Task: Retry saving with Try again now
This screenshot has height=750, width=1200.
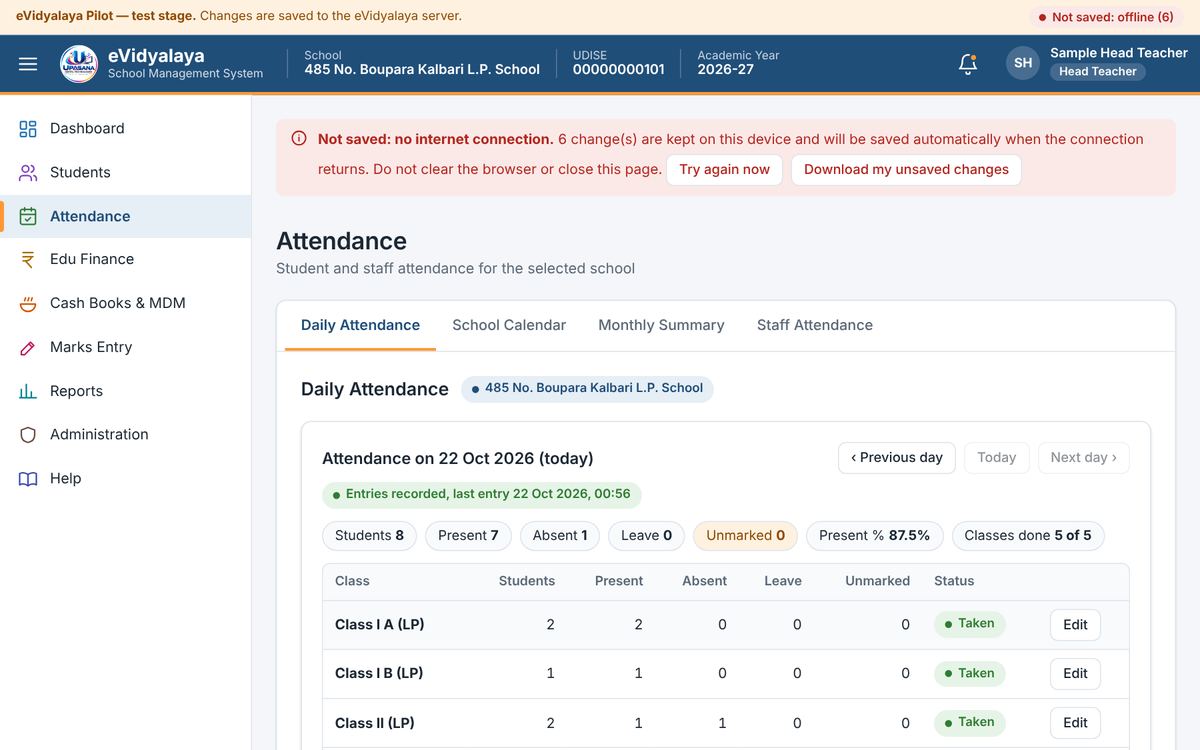Action: coord(724,169)
